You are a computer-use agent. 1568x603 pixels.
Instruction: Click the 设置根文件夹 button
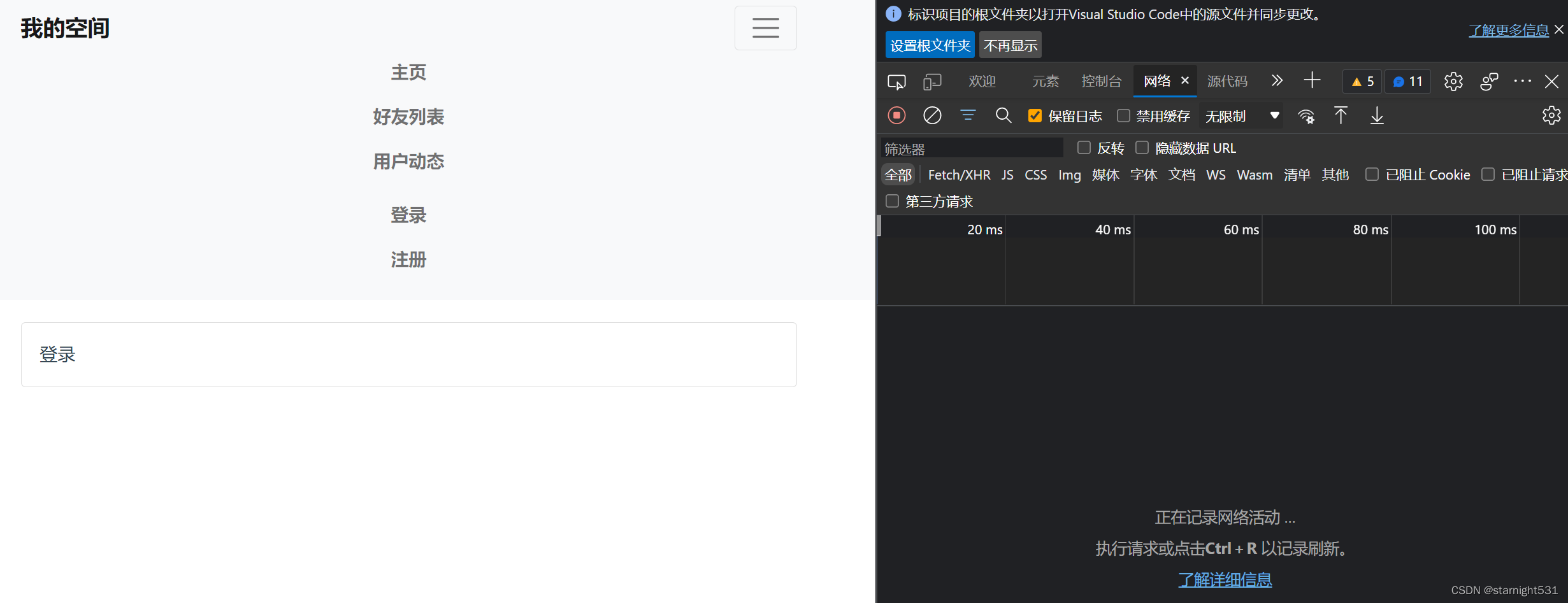tap(930, 45)
